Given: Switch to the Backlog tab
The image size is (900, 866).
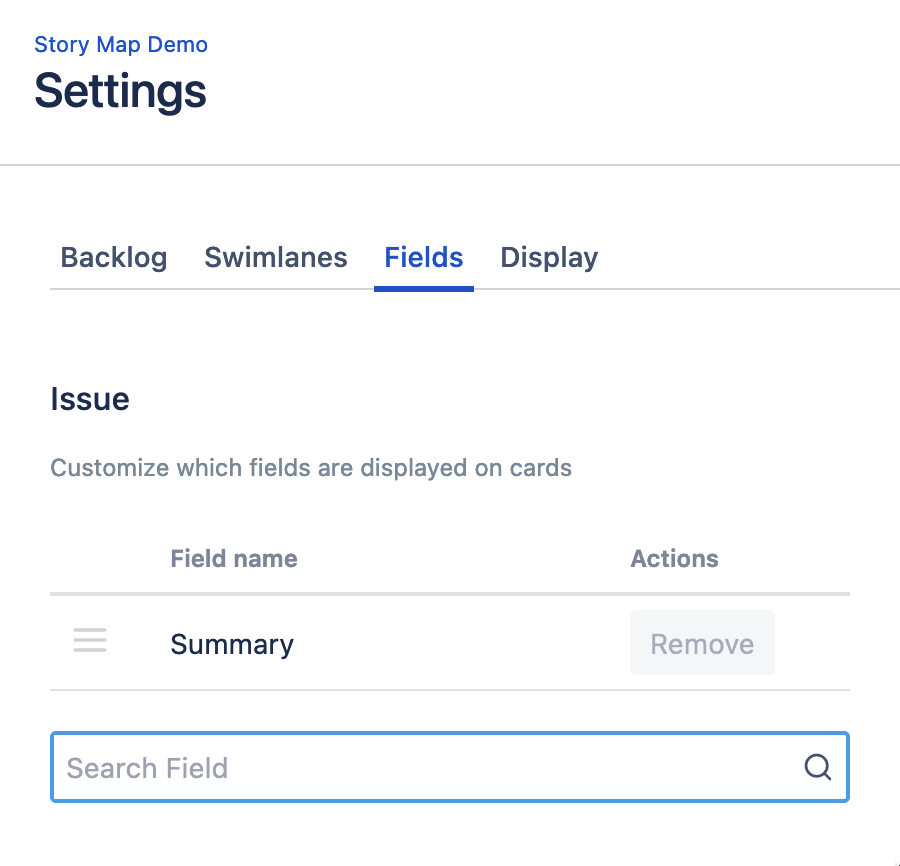Looking at the screenshot, I should point(113,257).
